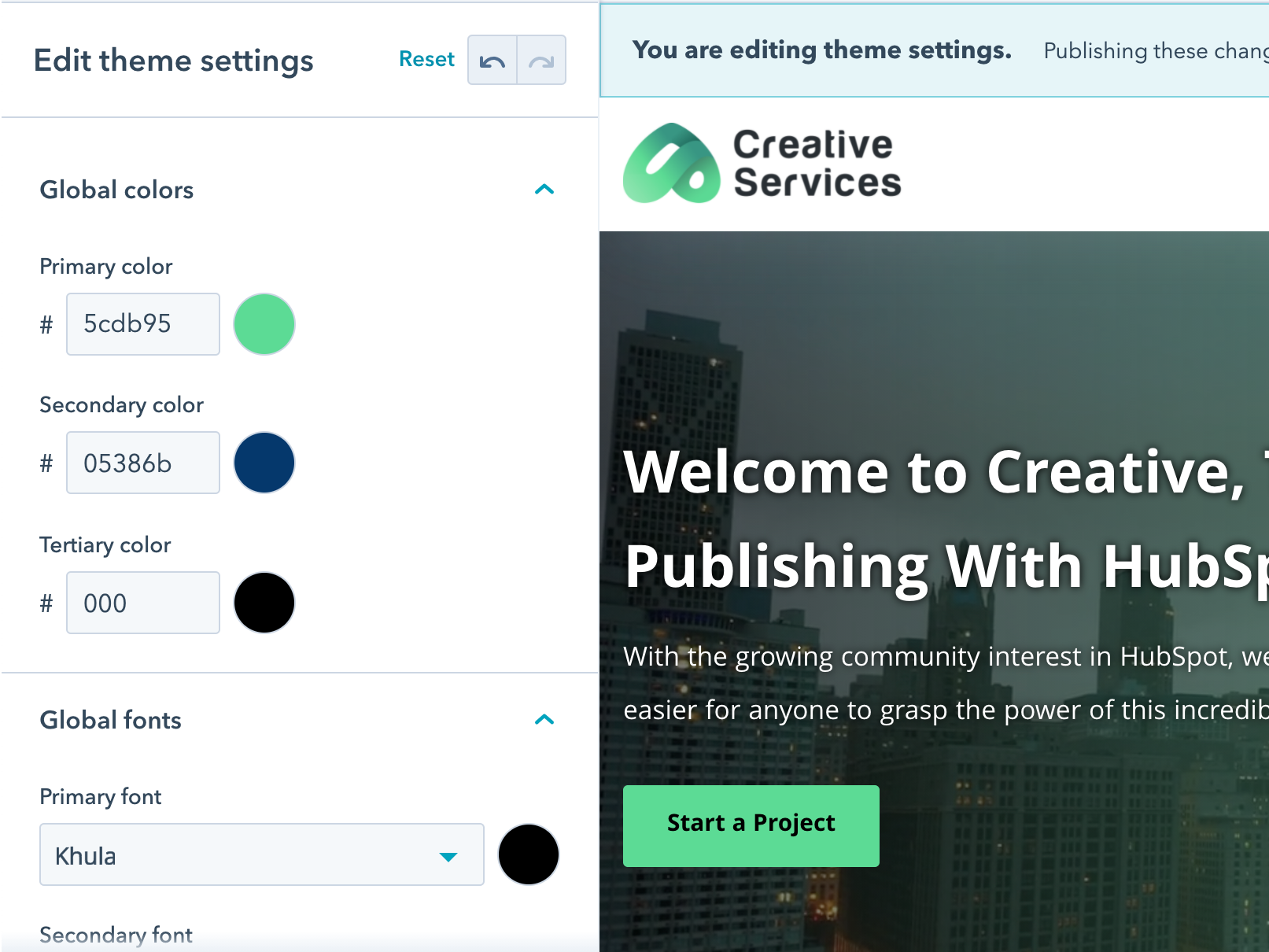Click the Edit theme settings title
Image resolution: width=1269 pixels, height=952 pixels.
(173, 61)
